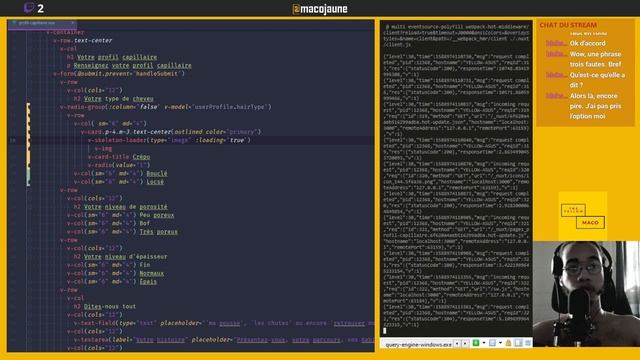Click the right tab scroll arrow in terminal bar
This screenshot has height=360, width=640.
pos(465,344)
